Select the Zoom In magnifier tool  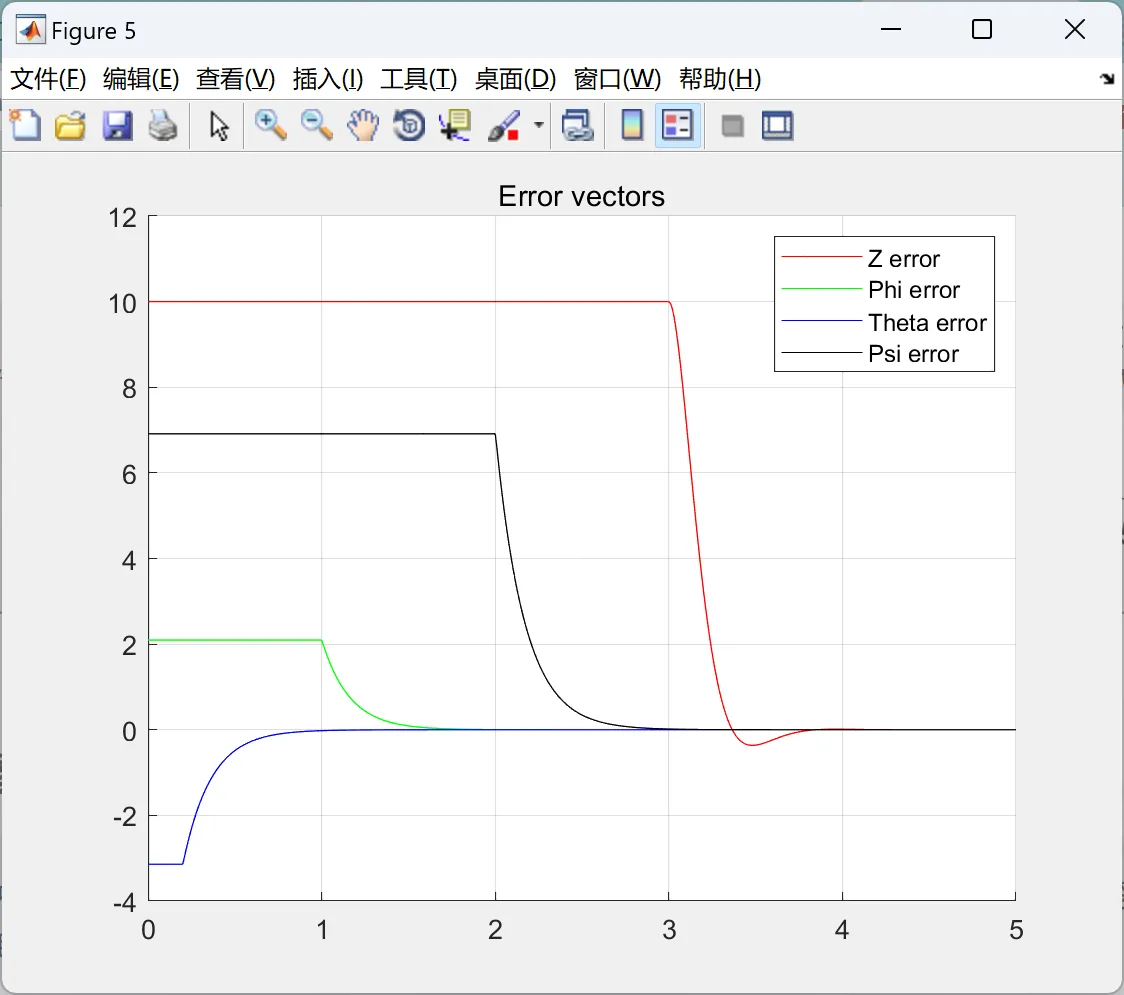(270, 125)
